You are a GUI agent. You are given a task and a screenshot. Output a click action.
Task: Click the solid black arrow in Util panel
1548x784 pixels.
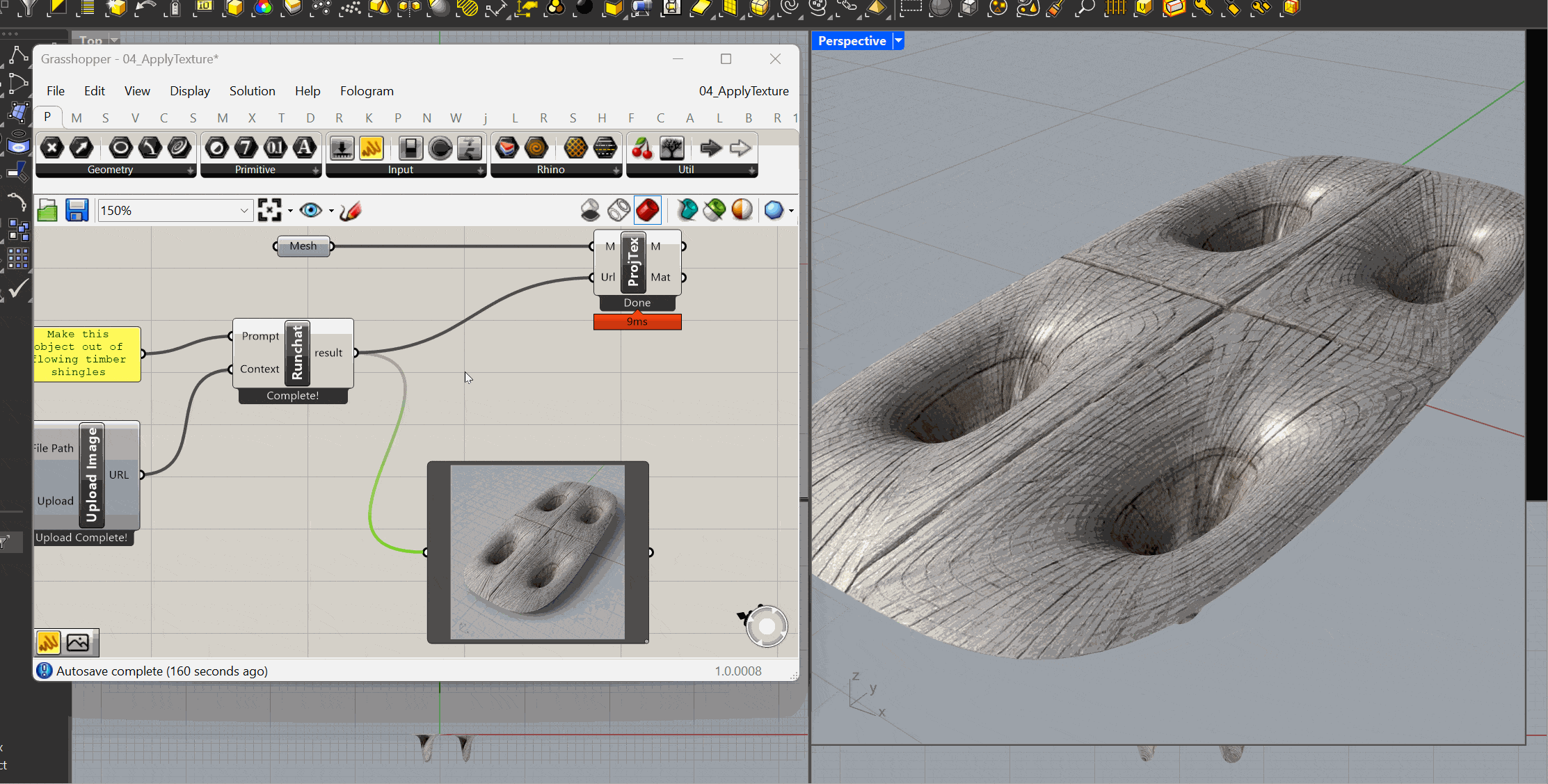711,148
